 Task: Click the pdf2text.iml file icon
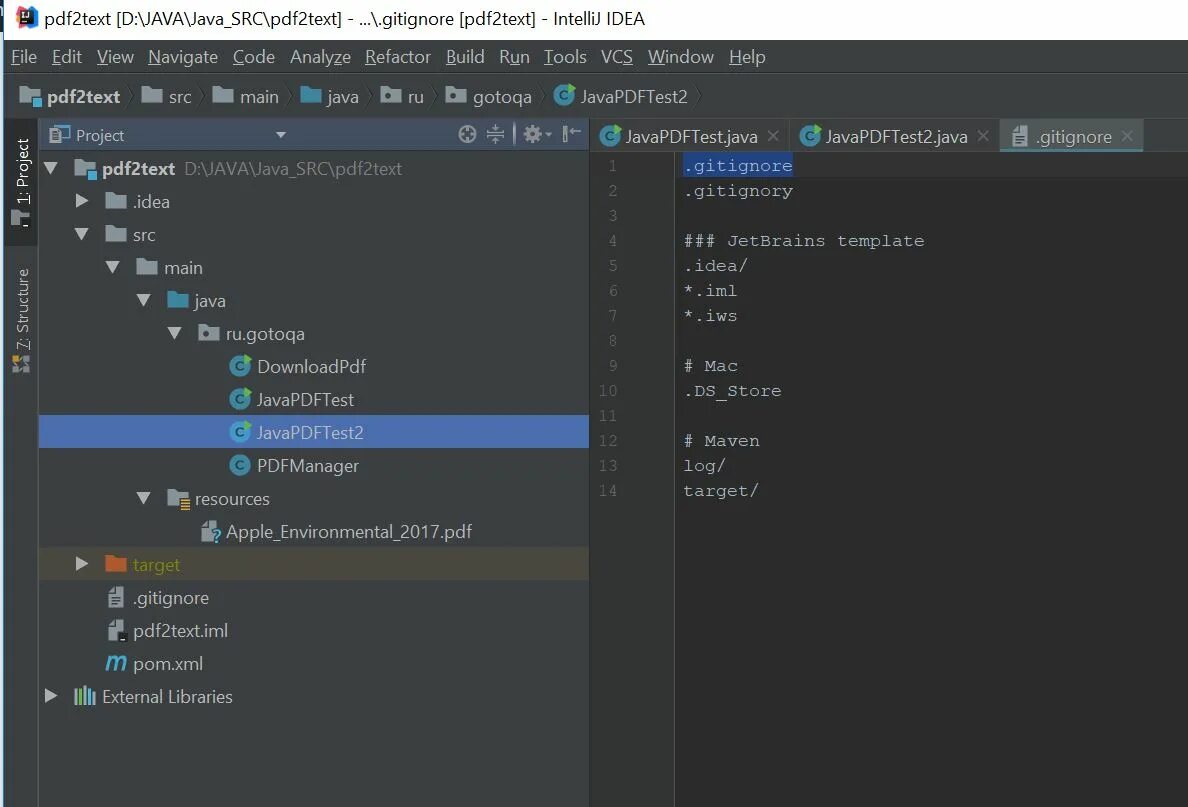tap(116, 630)
